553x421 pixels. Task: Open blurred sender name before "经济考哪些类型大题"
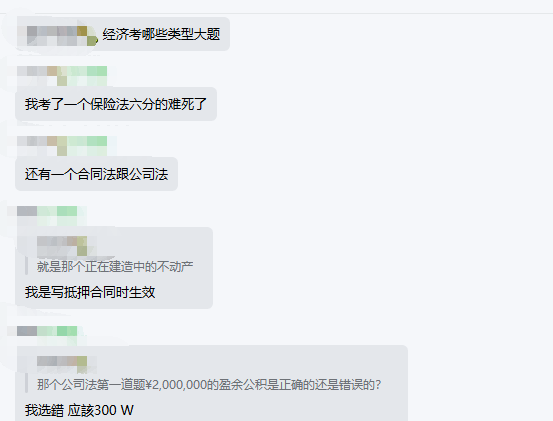52,36
